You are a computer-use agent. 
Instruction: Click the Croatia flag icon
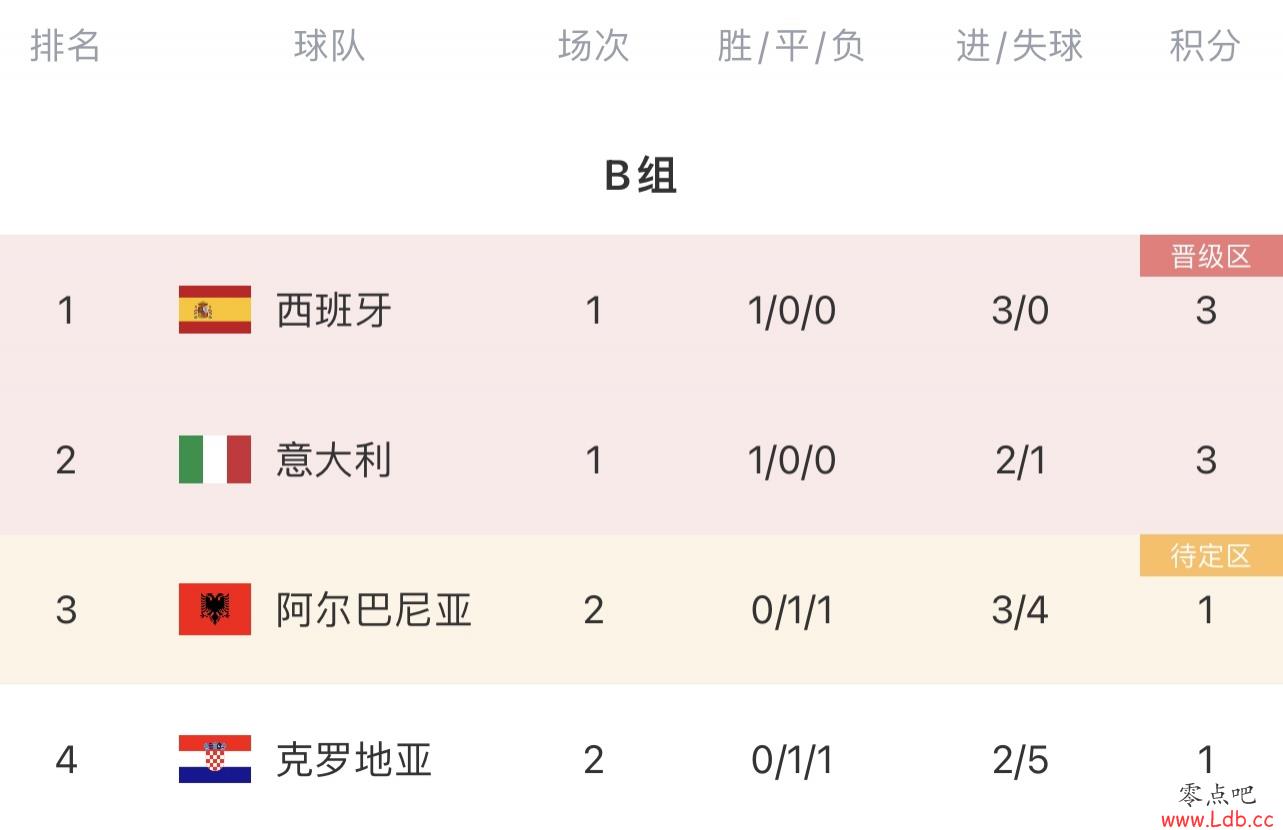(x=215, y=759)
